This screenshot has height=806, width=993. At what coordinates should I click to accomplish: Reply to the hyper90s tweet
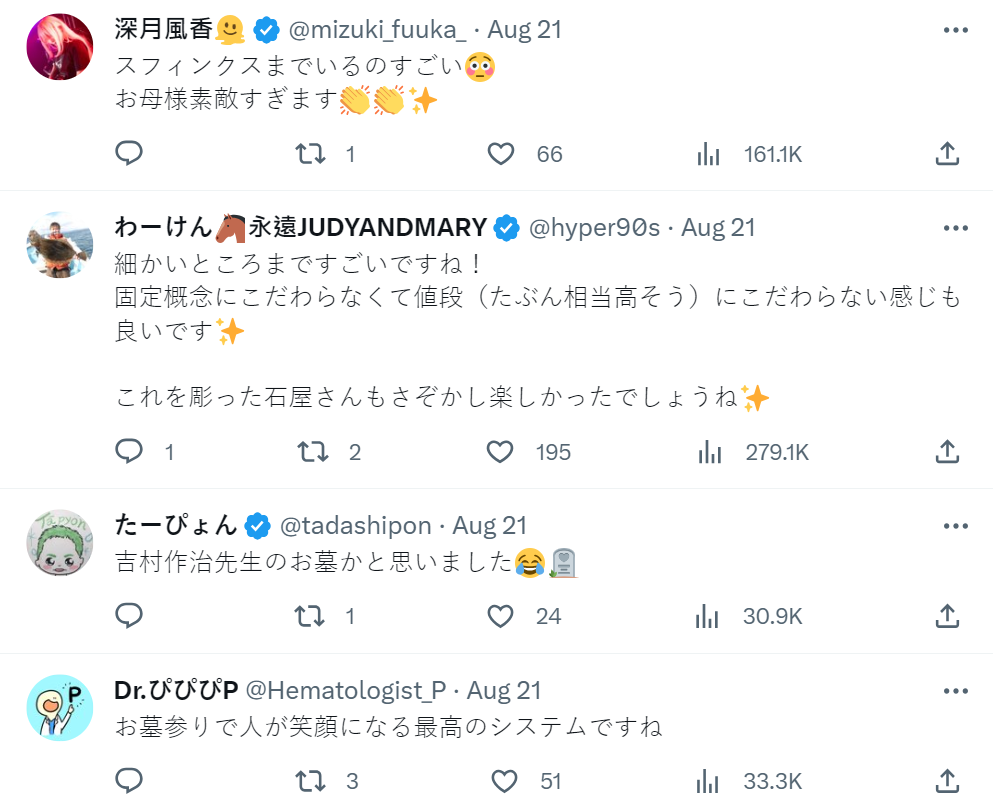129,452
